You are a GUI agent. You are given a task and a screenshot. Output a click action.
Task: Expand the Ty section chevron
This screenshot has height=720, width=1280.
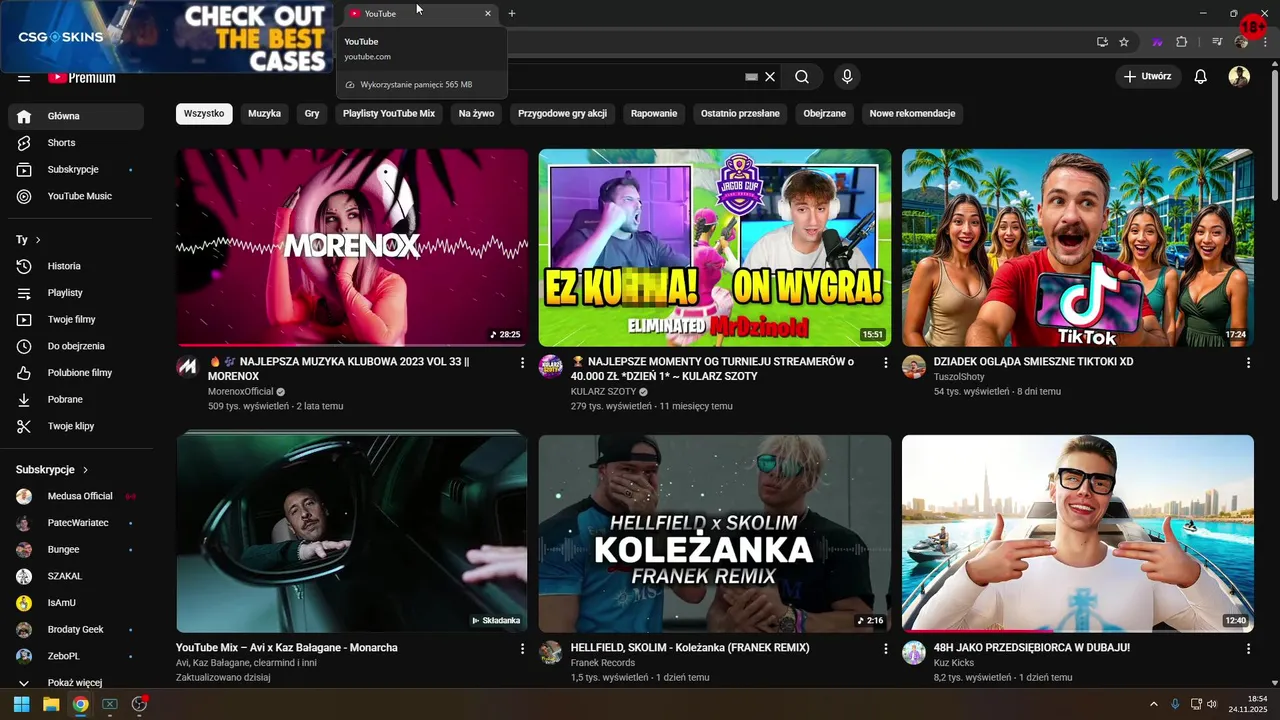[x=38, y=240]
